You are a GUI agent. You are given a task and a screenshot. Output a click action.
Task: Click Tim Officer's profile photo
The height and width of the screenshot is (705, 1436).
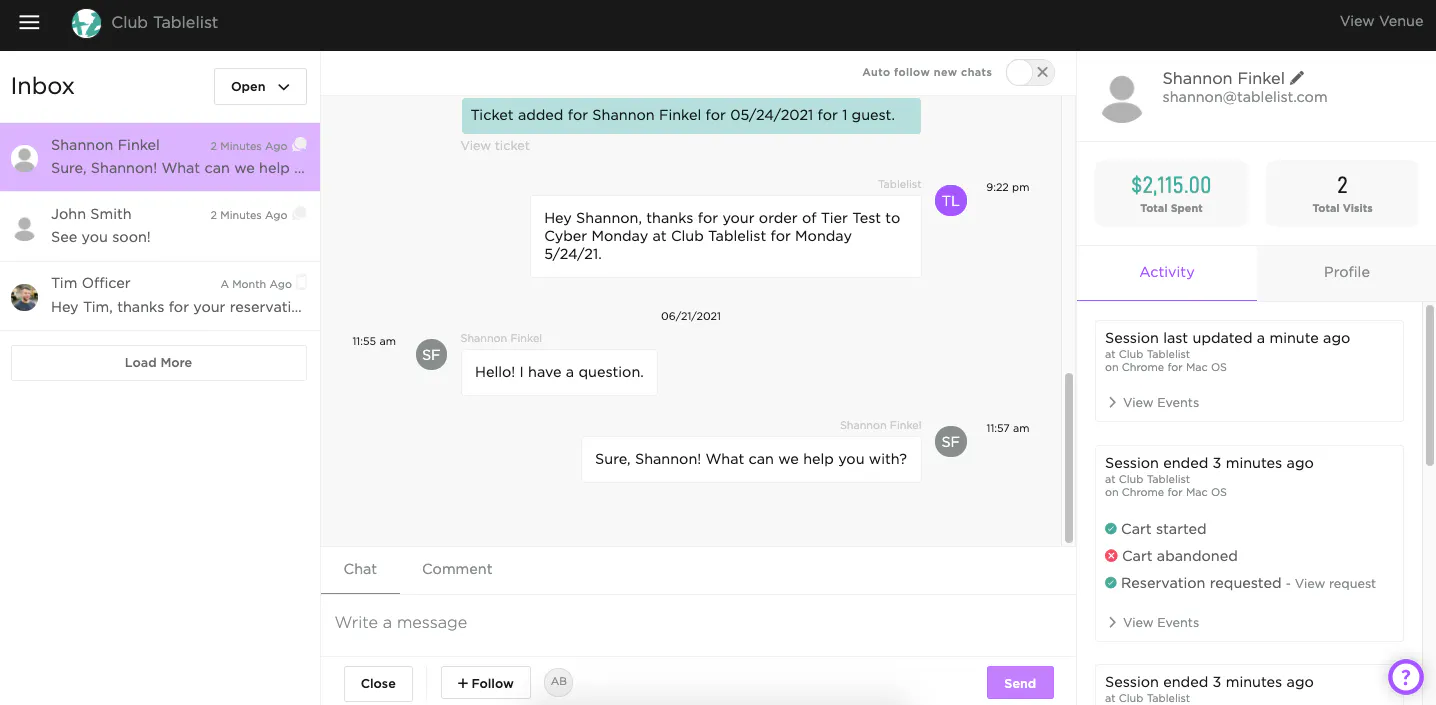pyautogui.click(x=25, y=296)
